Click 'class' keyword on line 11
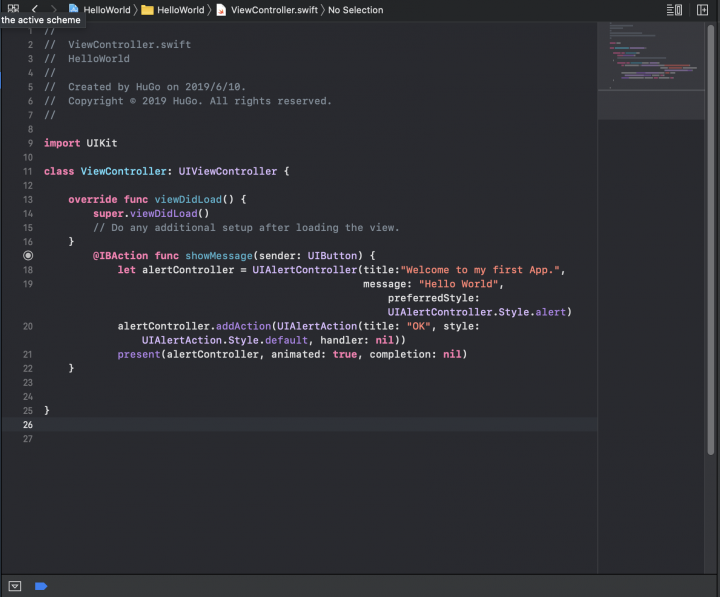The width and height of the screenshot is (720, 597). pos(59,171)
